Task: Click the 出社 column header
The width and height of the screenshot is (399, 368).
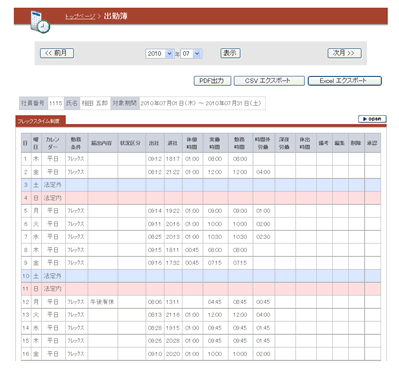Action: pyautogui.click(x=155, y=143)
